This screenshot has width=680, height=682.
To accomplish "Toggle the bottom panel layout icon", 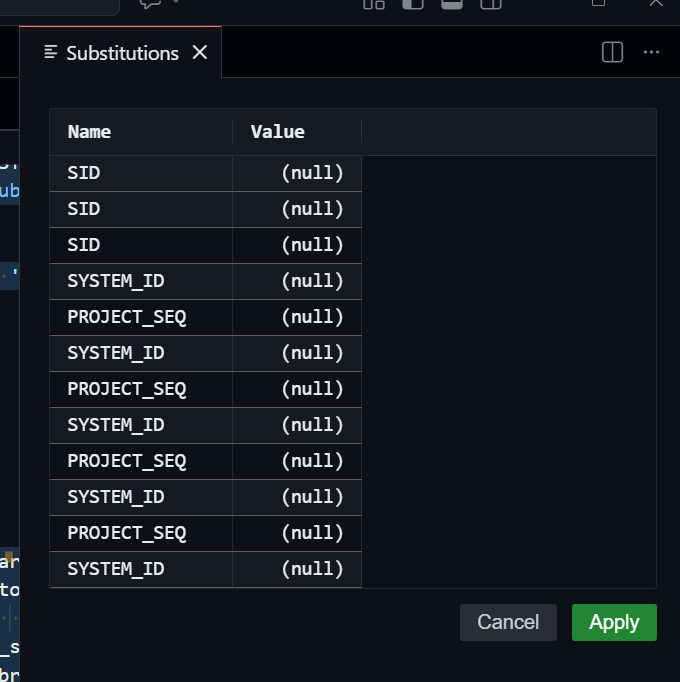I will (x=451, y=3).
